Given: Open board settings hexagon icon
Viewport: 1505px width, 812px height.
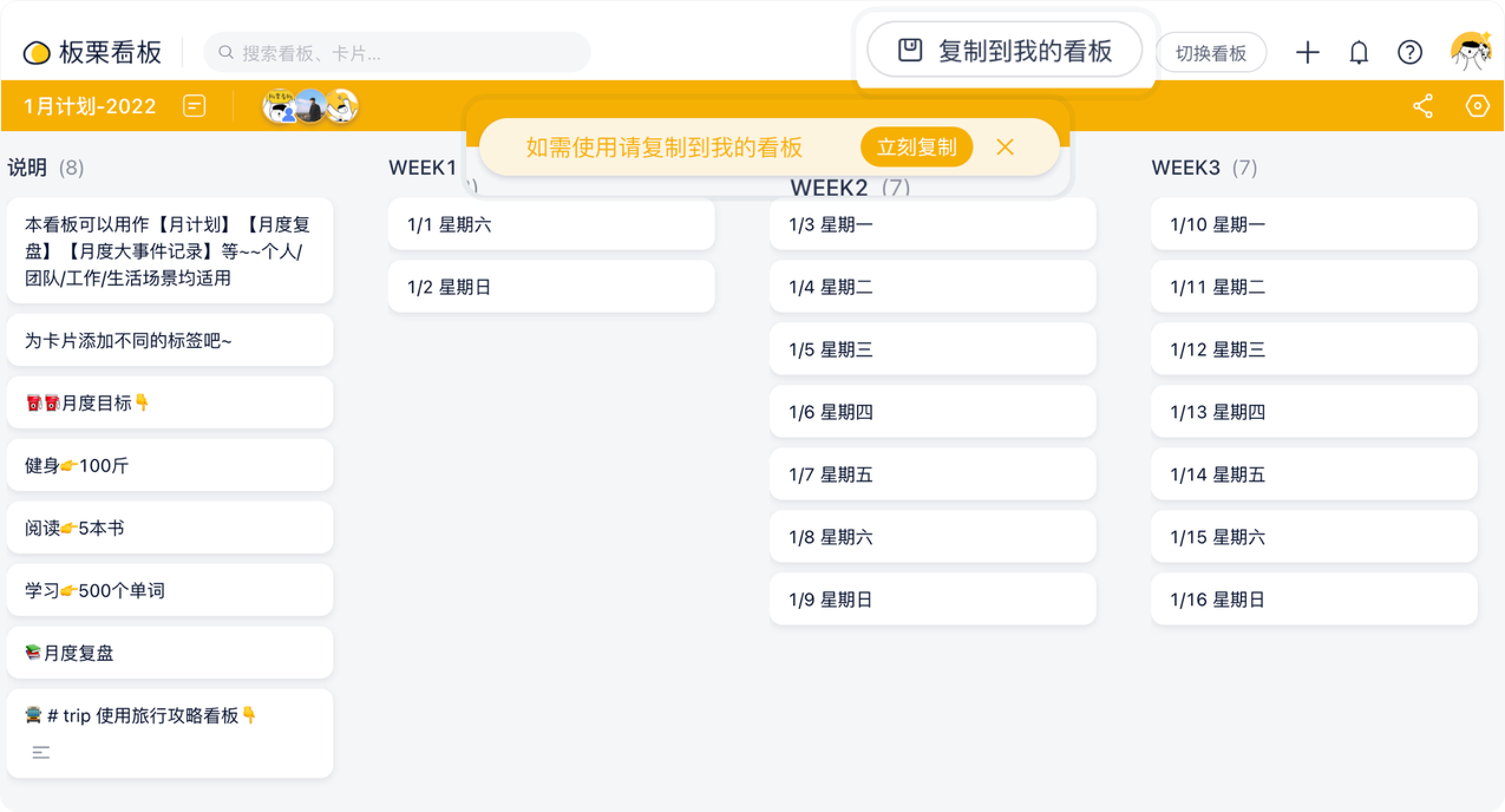Looking at the screenshot, I should click(1477, 106).
